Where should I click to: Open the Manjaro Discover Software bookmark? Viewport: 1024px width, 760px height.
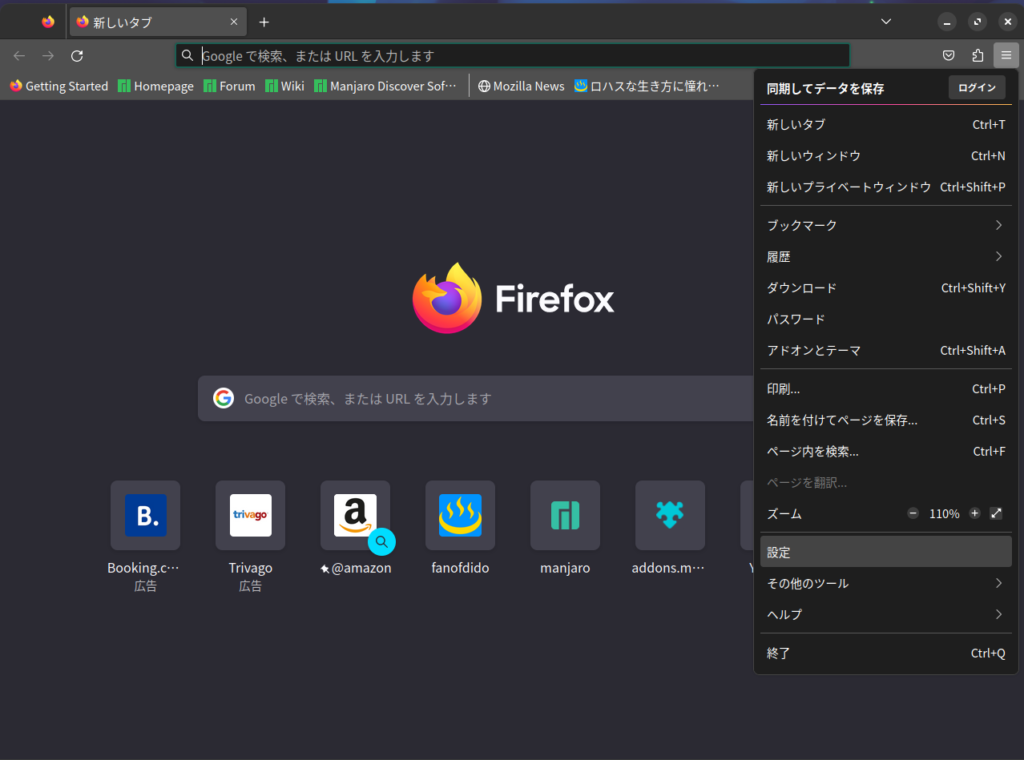pyautogui.click(x=385, y=86)
